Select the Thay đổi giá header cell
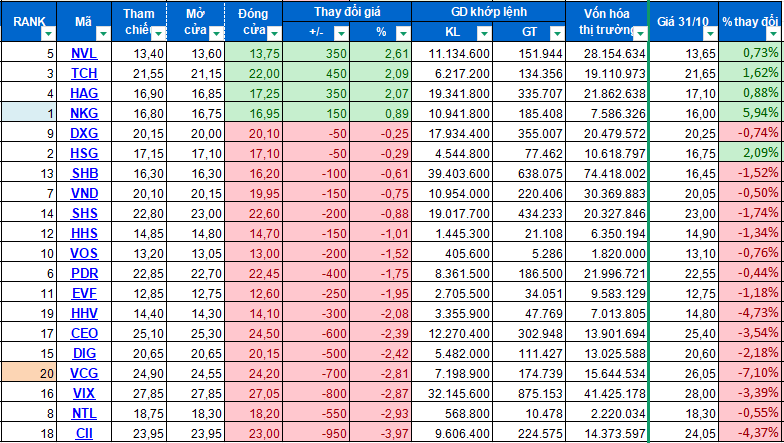This screenshot has height=443, width=784. pos(347,12)
